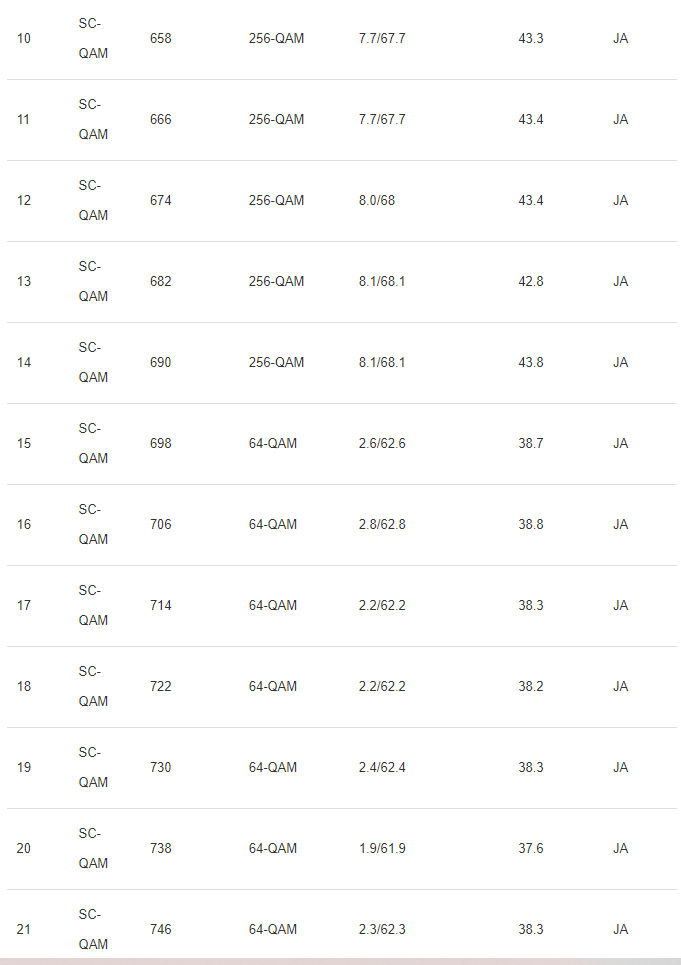Click frequency 738 for channel 20
The height and width of the screenshot is (965, 681).
pyautogui.click(x=160, y=849)
